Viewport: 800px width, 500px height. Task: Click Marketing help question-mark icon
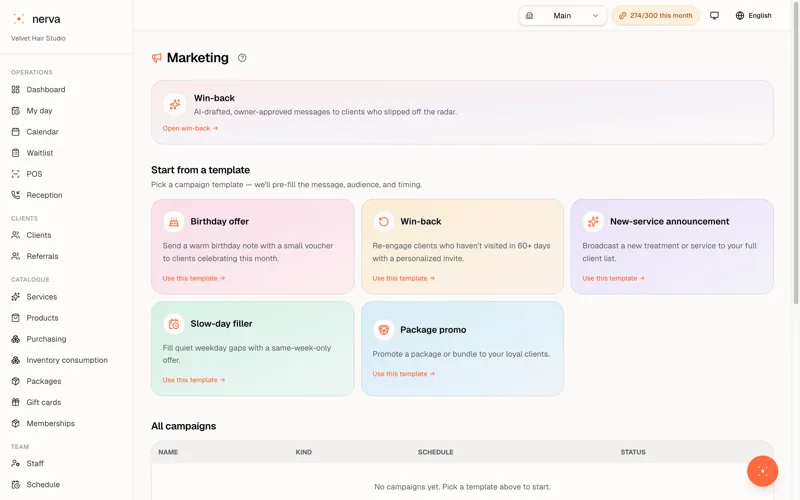(x=242, y=58)
